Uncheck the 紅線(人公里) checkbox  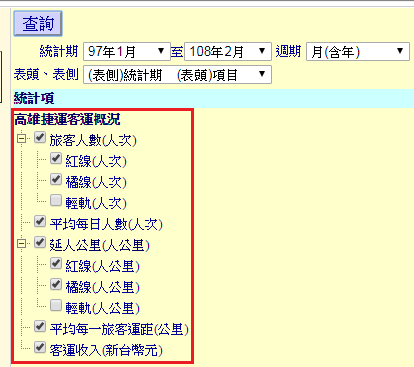pyautogui.click(x=56, y=263)
